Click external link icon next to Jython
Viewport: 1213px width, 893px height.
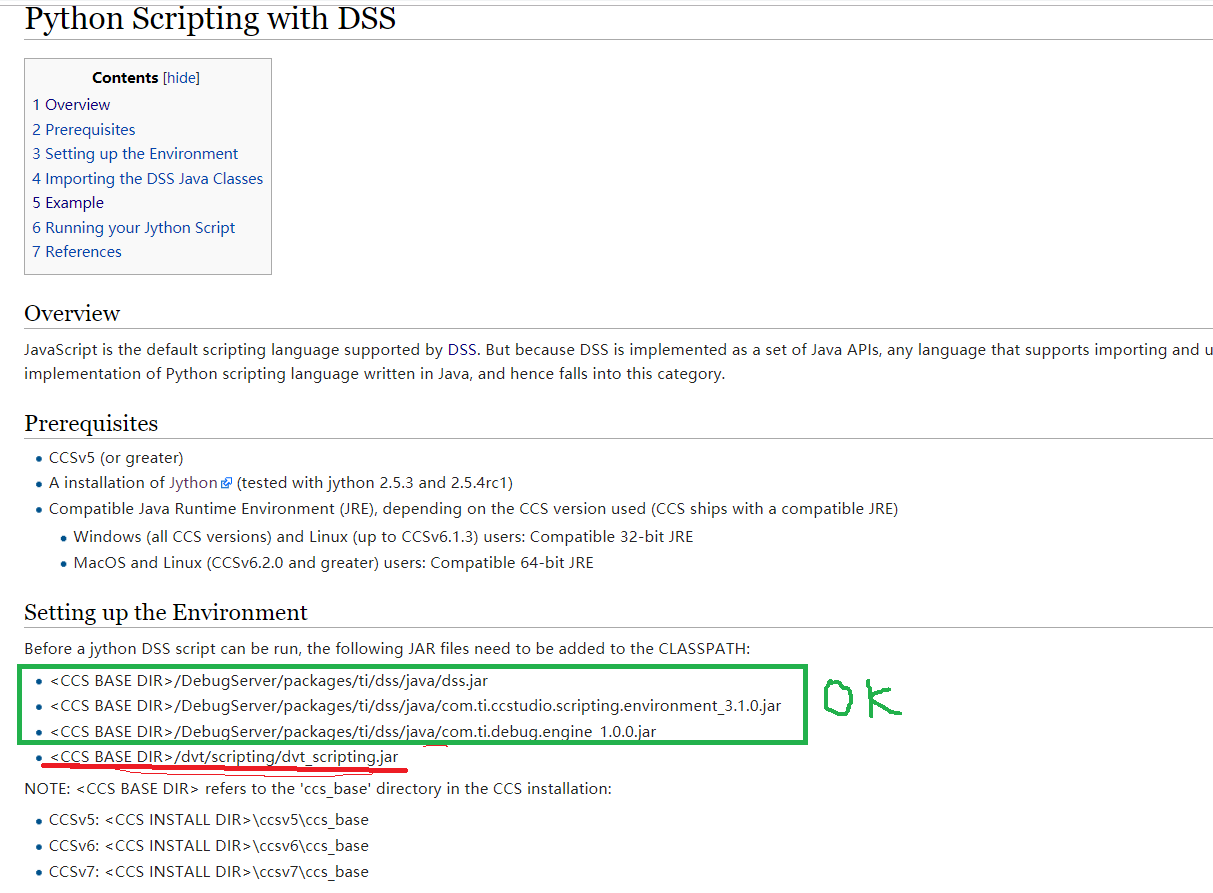pyautogui.click(x=227, y=484)
